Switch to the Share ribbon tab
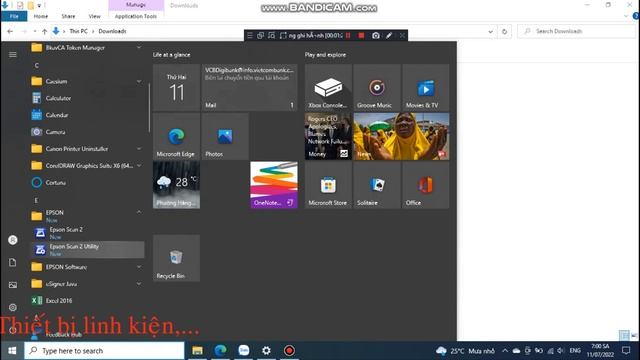Image resolution: width=640 pixels, height=360 pixels. pos(68,16)
